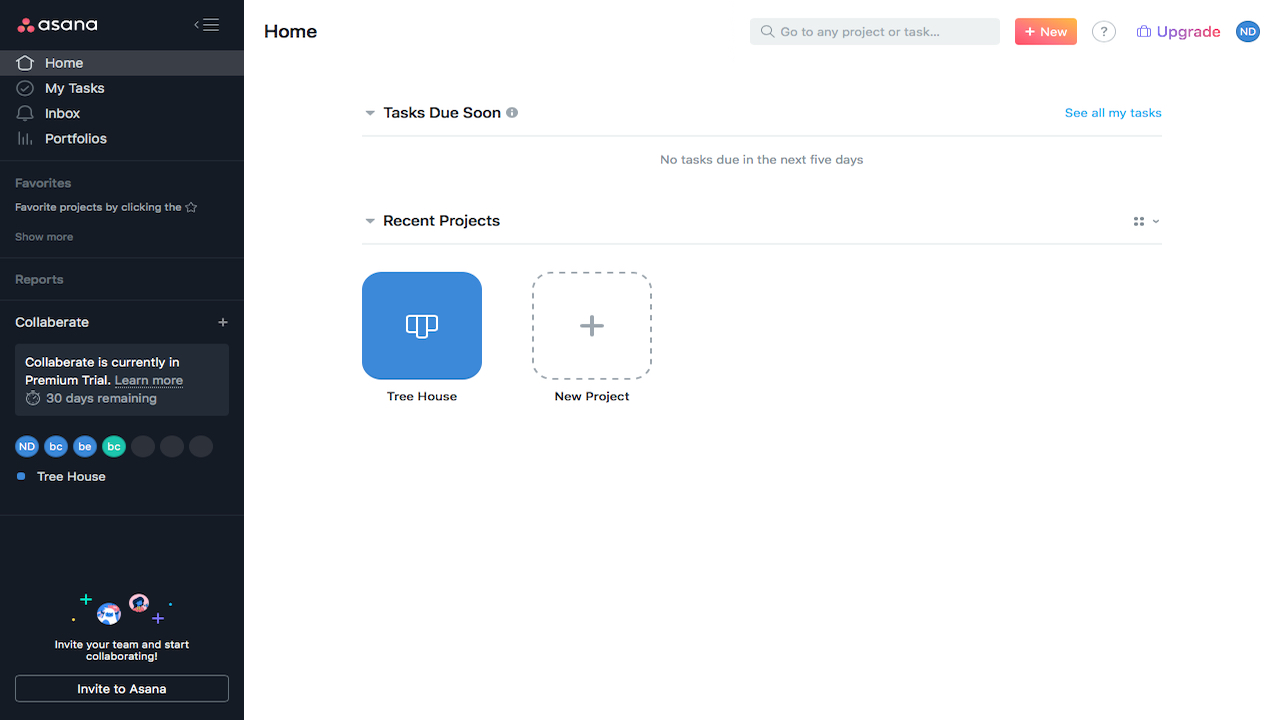The image size is (1280, 720).
Task: Click the Upgrade link
Action: (x=1179, y=31)
